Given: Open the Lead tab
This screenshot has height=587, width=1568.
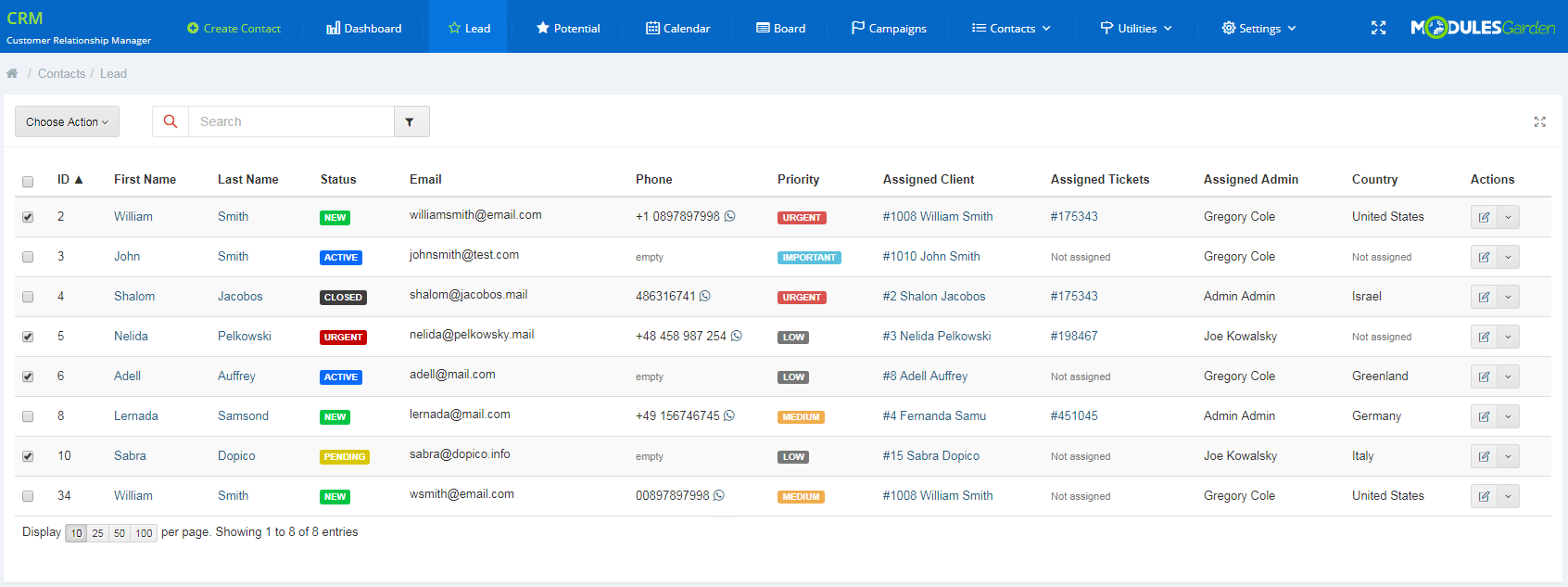Looking at the screenshot, I should click(469, 28).
